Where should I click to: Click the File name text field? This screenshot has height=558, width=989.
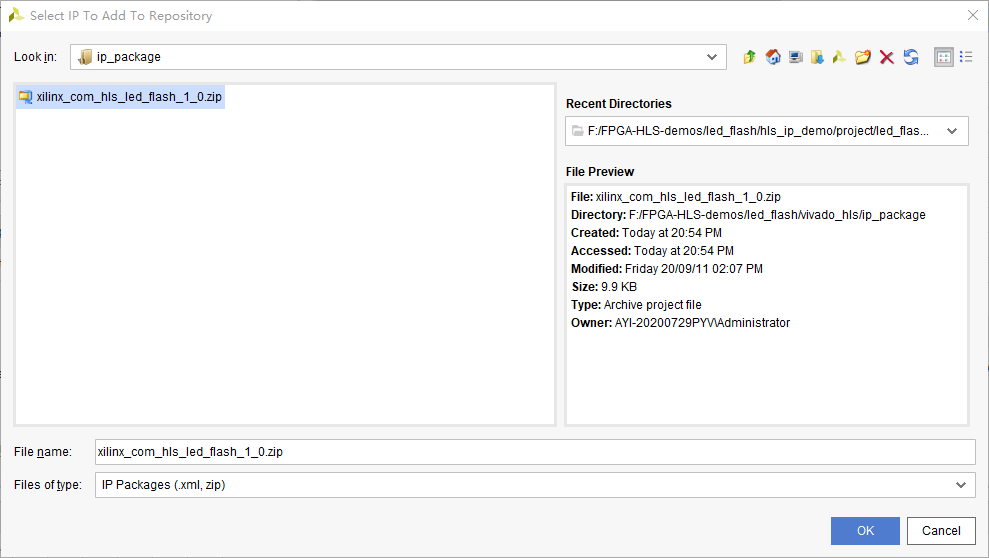(x=534, y=452)
